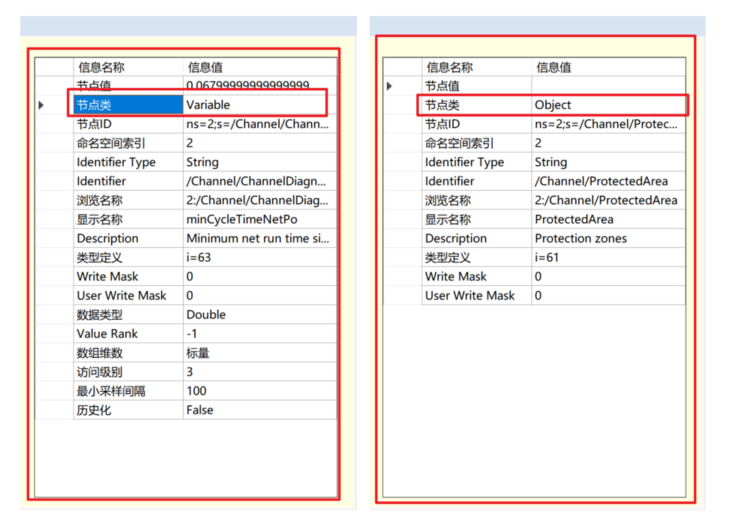This screenshot has width=736, height=519.
Task: Select the i=63 type definition value
Action: coord(199,257)
